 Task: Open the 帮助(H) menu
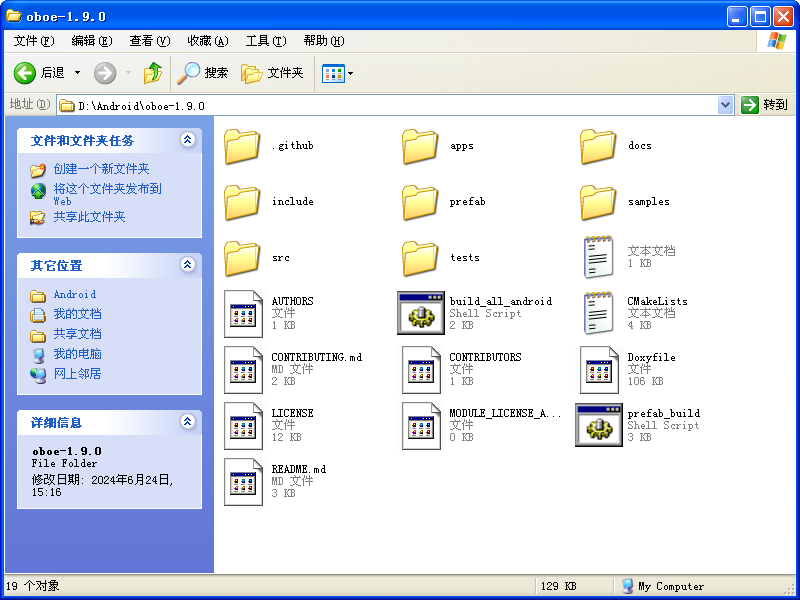pos(324,41)
